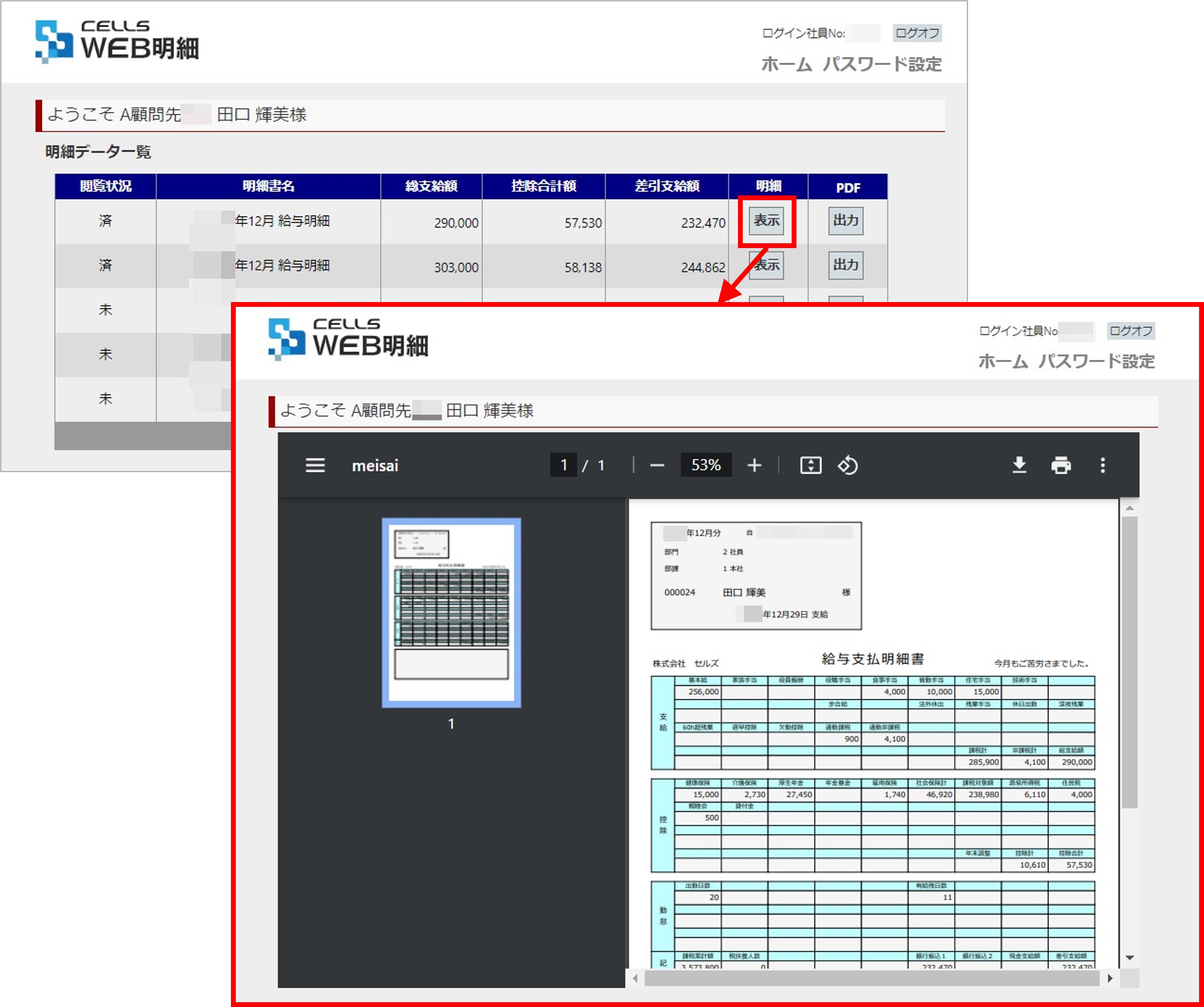
Task: Click ログオフ button in the front window
Action: point(1131,331)
